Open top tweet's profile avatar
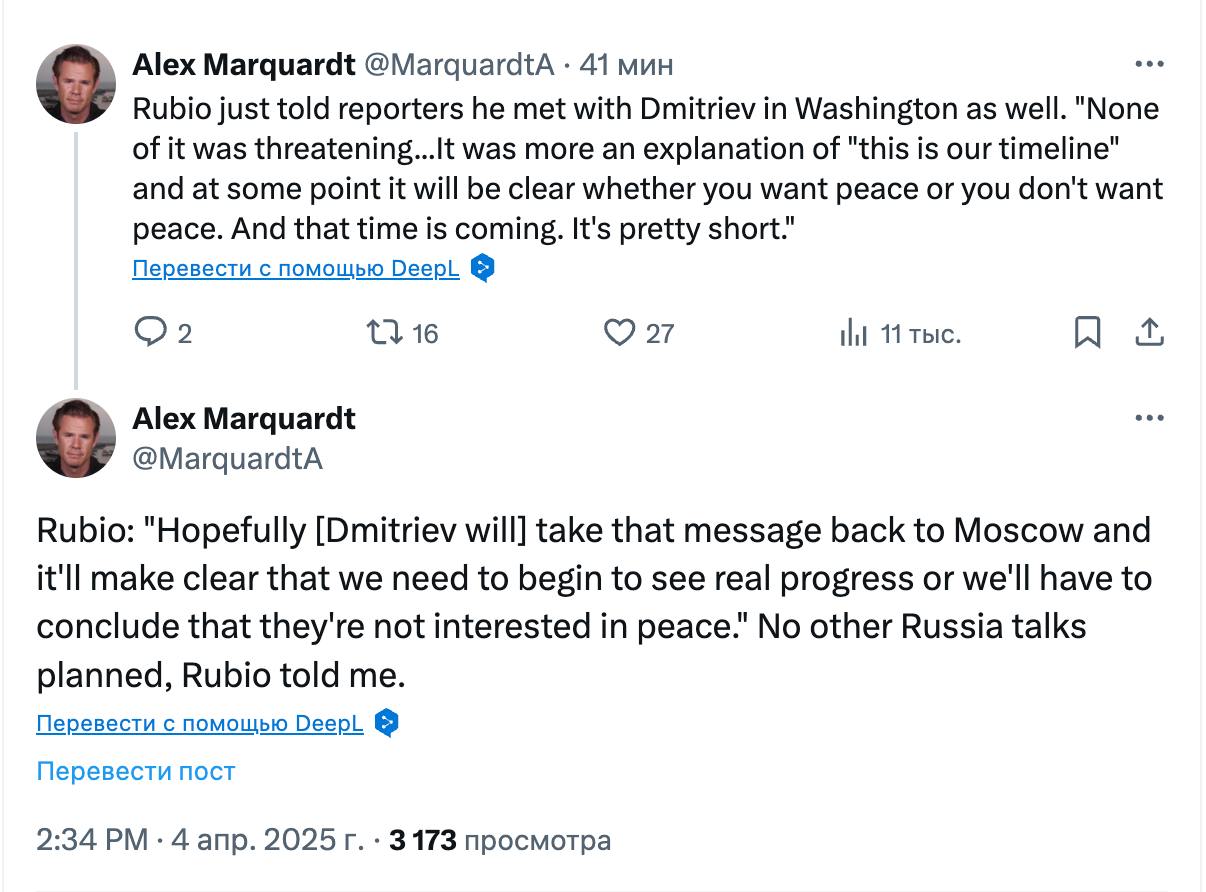 pyautogui.click(x=76, y=84)
